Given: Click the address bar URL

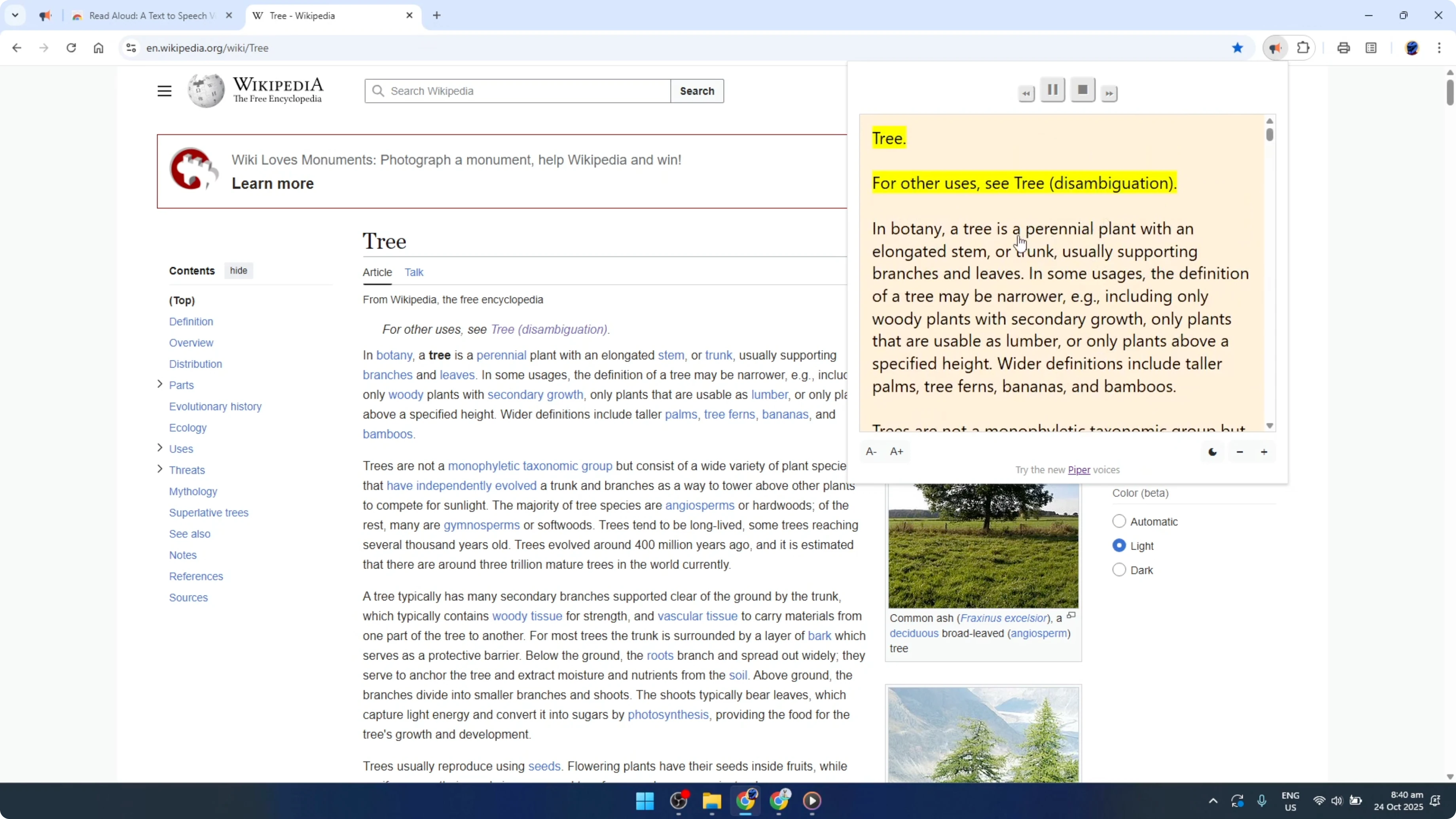Looking at the screenshot, I should point(207,48).
